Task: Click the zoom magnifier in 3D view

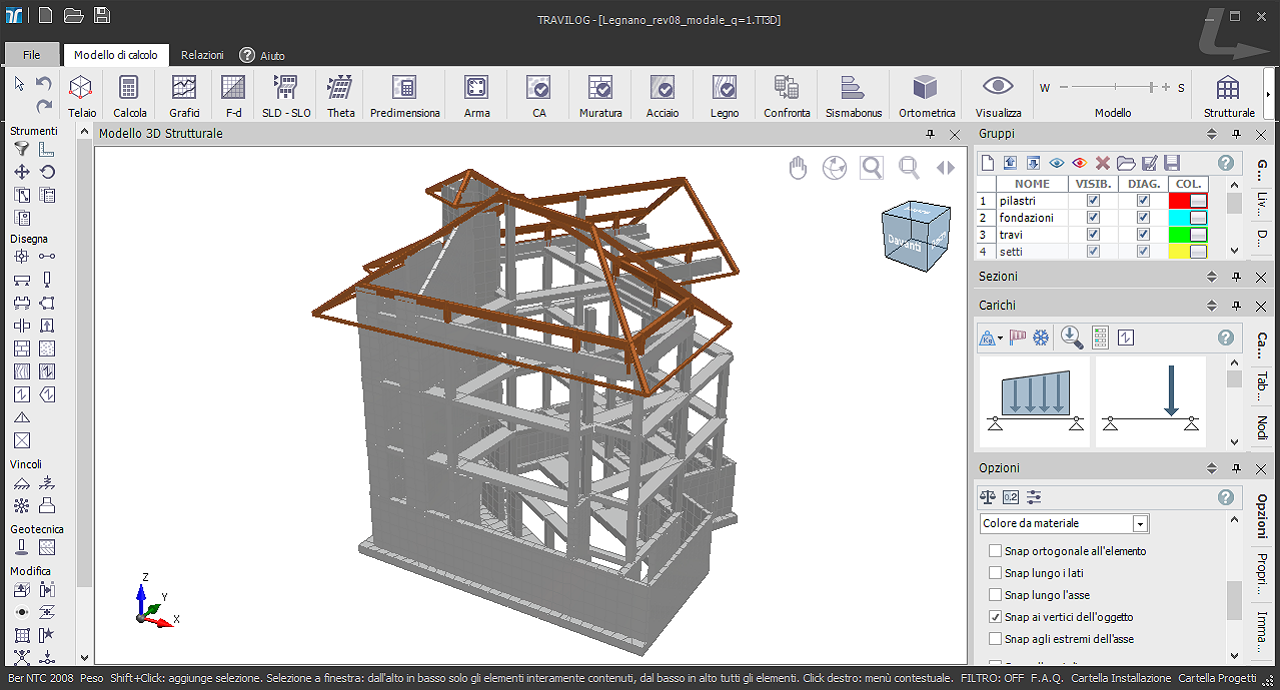Action: tap(872, 168)
